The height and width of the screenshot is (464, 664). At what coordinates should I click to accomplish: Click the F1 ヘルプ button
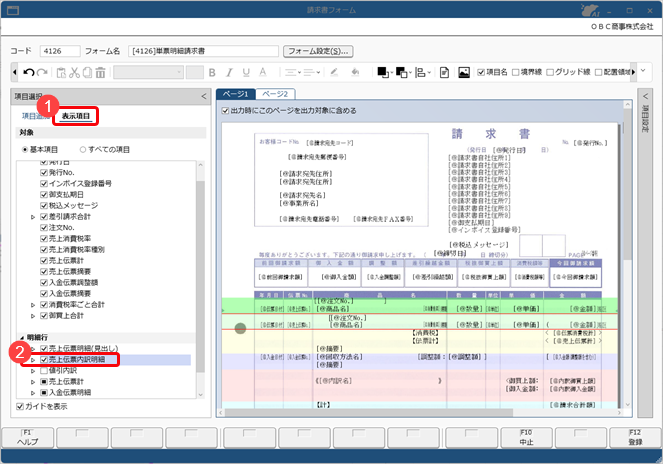point(28,437)
